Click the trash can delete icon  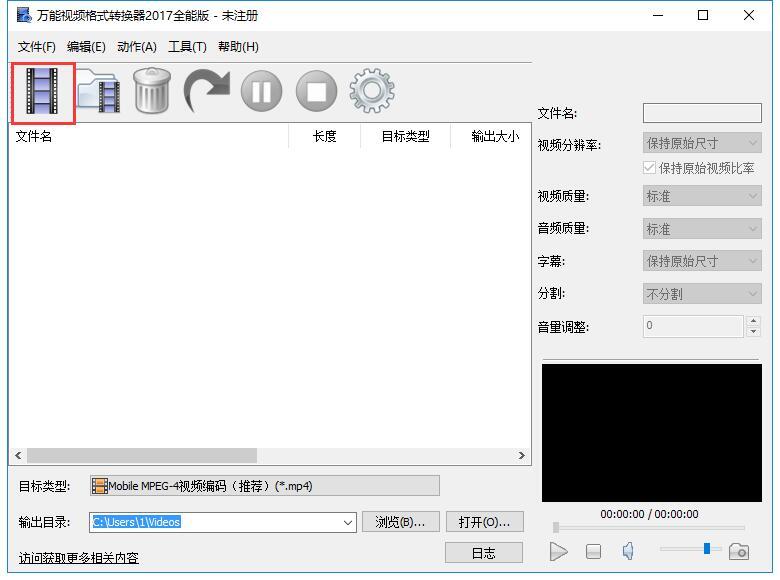click(x=152, y=91)
